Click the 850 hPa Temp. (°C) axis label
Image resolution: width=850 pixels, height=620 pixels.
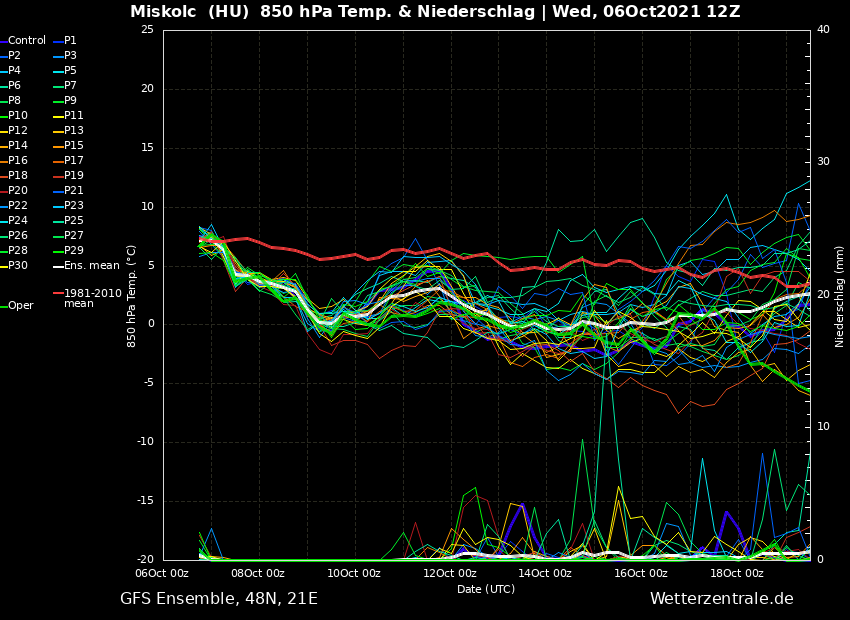pos(132,295)
